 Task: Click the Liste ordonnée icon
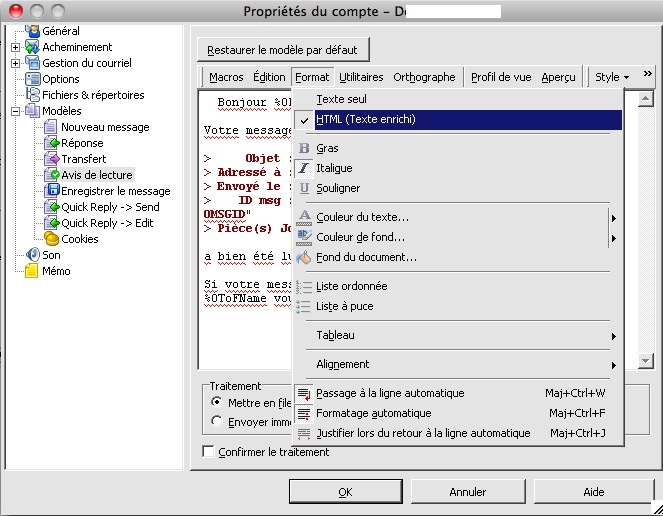[305, 286]
